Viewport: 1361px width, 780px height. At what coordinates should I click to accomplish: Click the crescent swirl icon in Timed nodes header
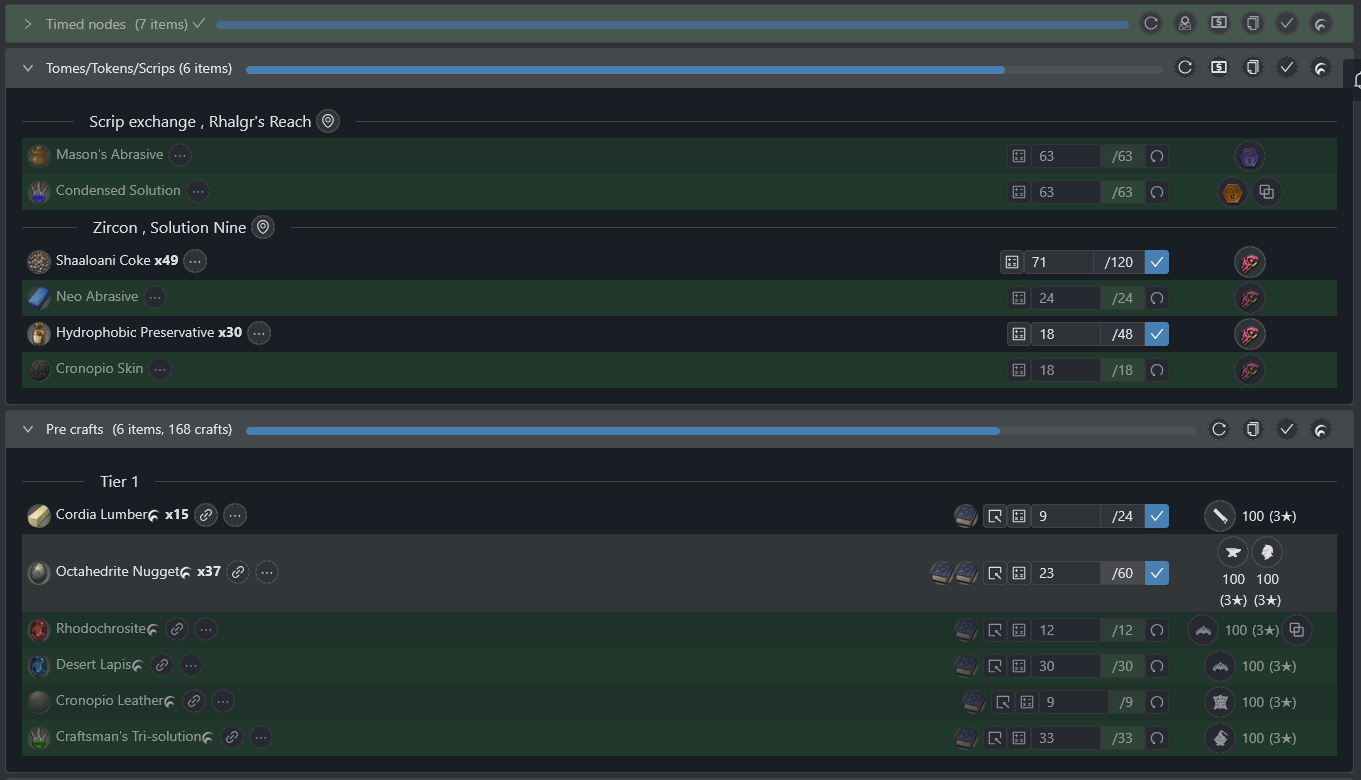click(1321, 23)
